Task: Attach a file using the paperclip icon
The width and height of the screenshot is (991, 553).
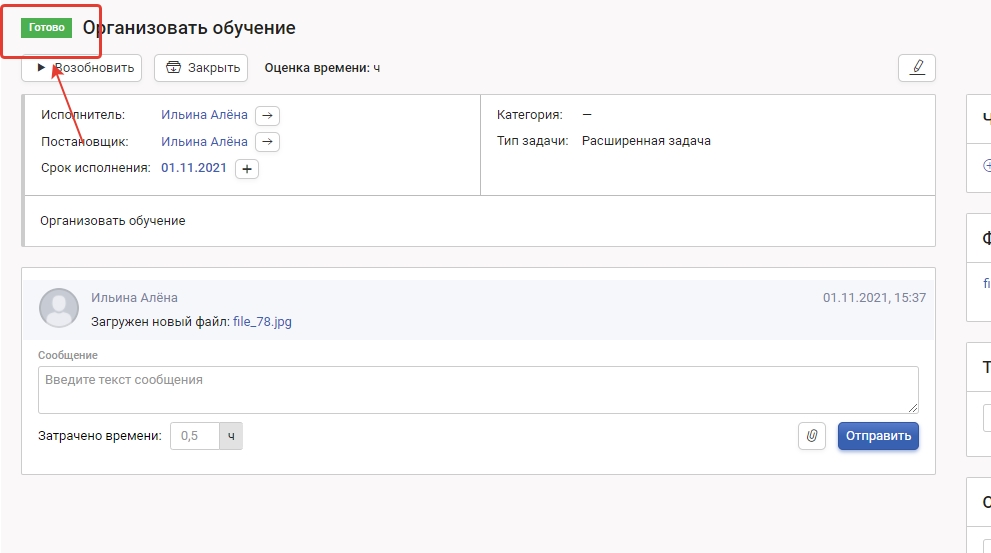Action: [x=811, y=436]
